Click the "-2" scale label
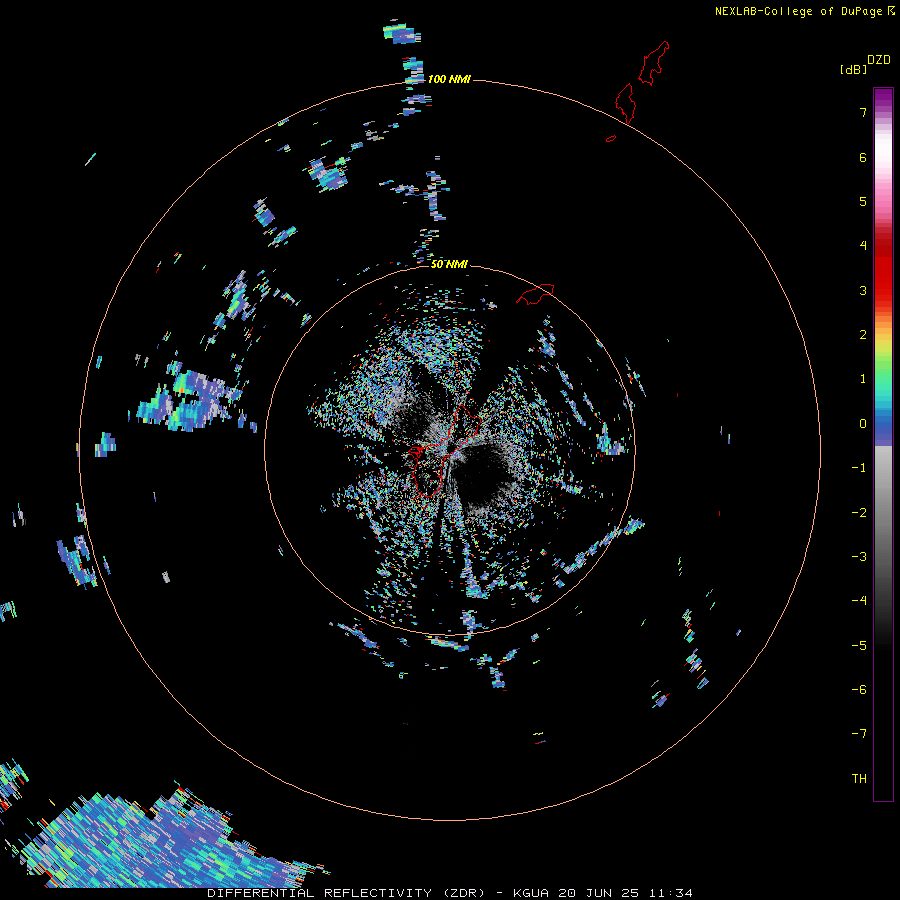This screenshot has width=900, height=900. tap(859, 513)
